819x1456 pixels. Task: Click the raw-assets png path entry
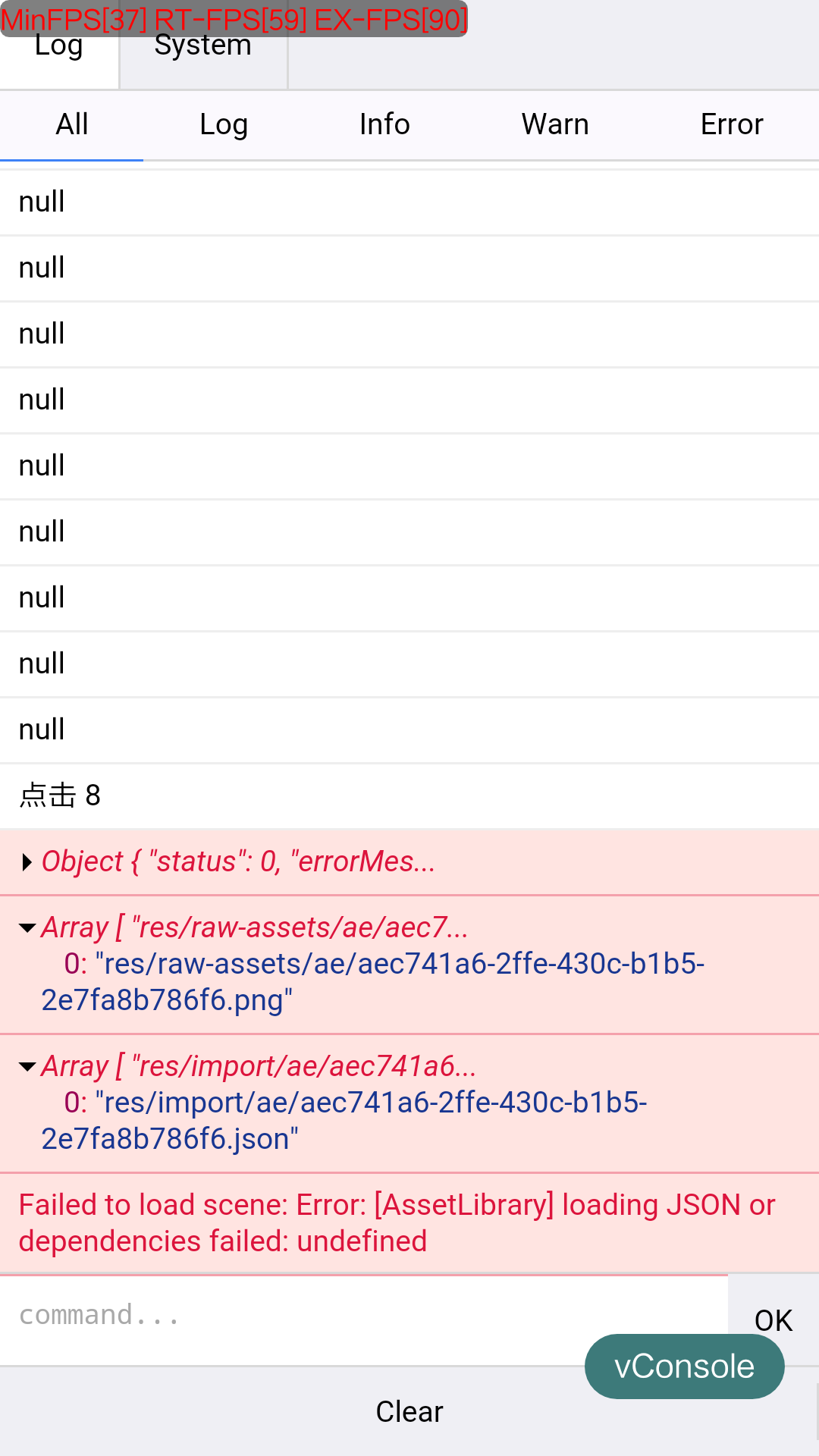point(373,982)
